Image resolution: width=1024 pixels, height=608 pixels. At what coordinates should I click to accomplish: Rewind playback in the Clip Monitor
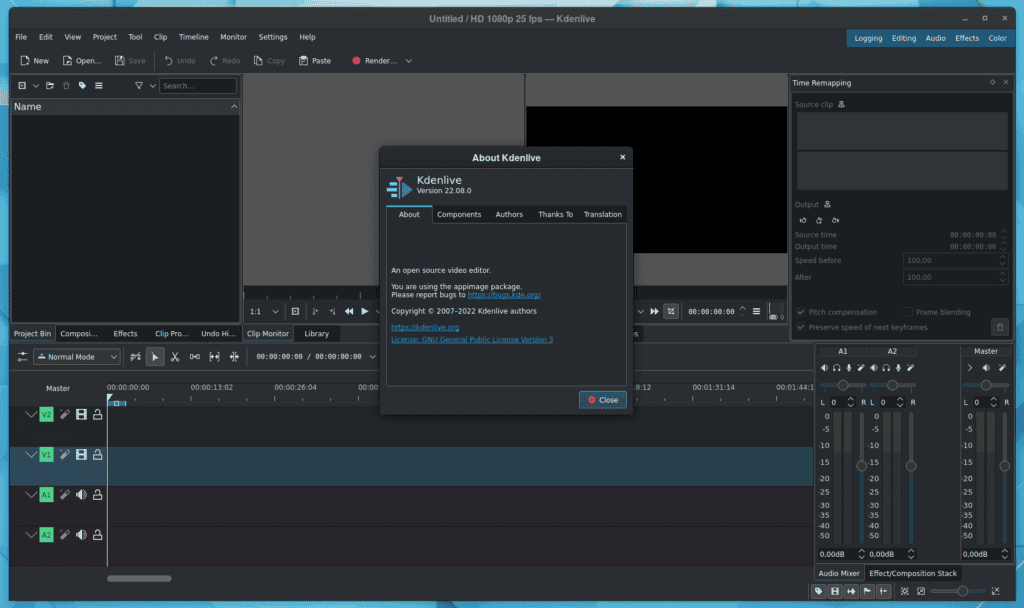tap(349, 312)
